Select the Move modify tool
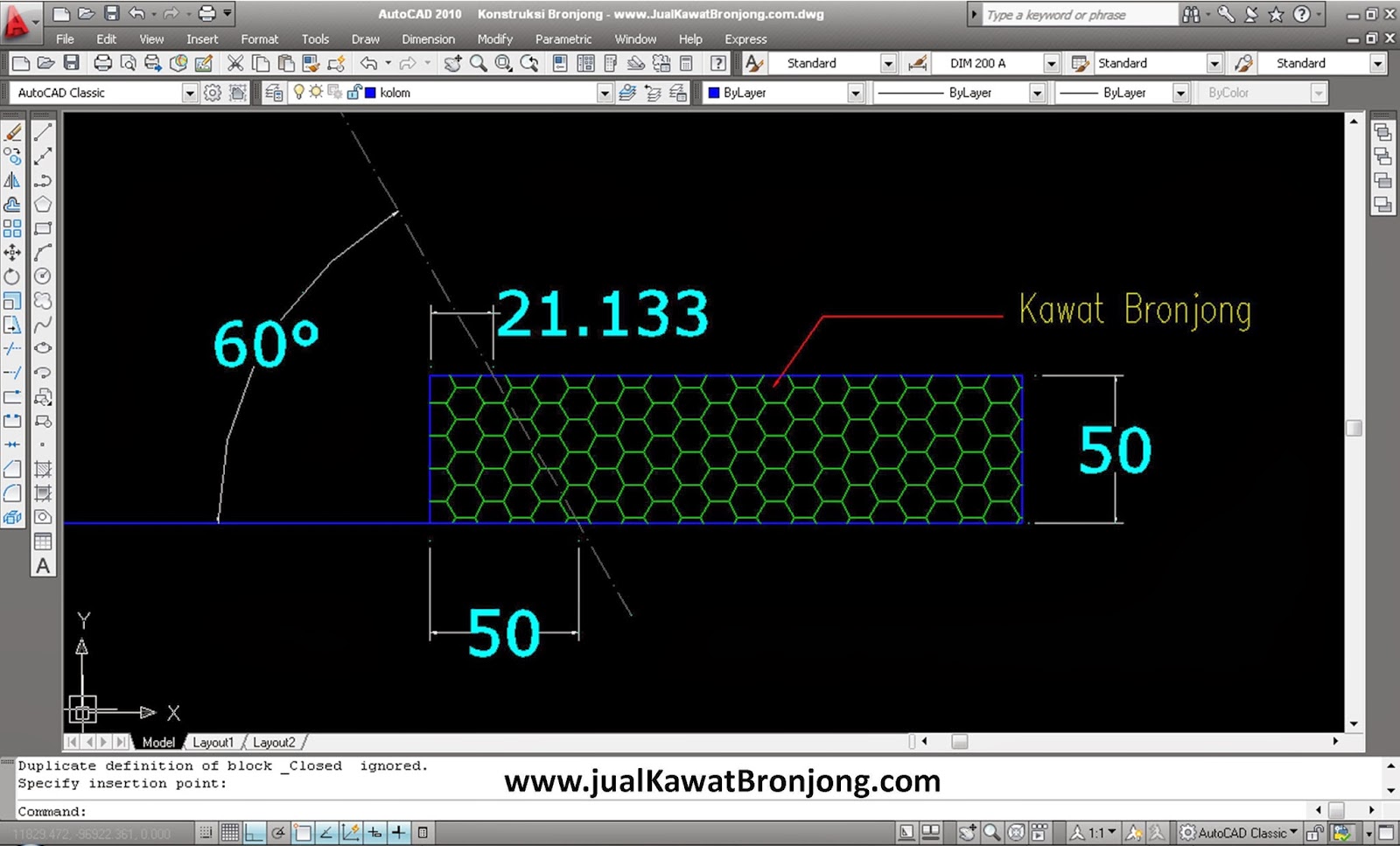This screenshot has height=846, width=1400. pos(12,253)
